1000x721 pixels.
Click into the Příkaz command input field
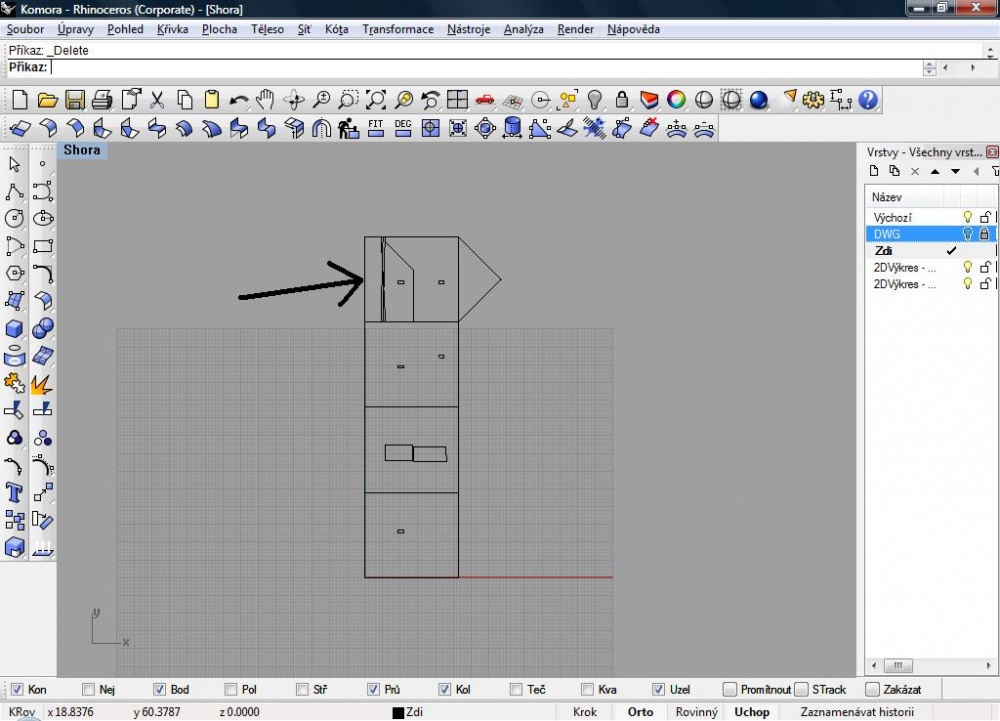point(485,68)
